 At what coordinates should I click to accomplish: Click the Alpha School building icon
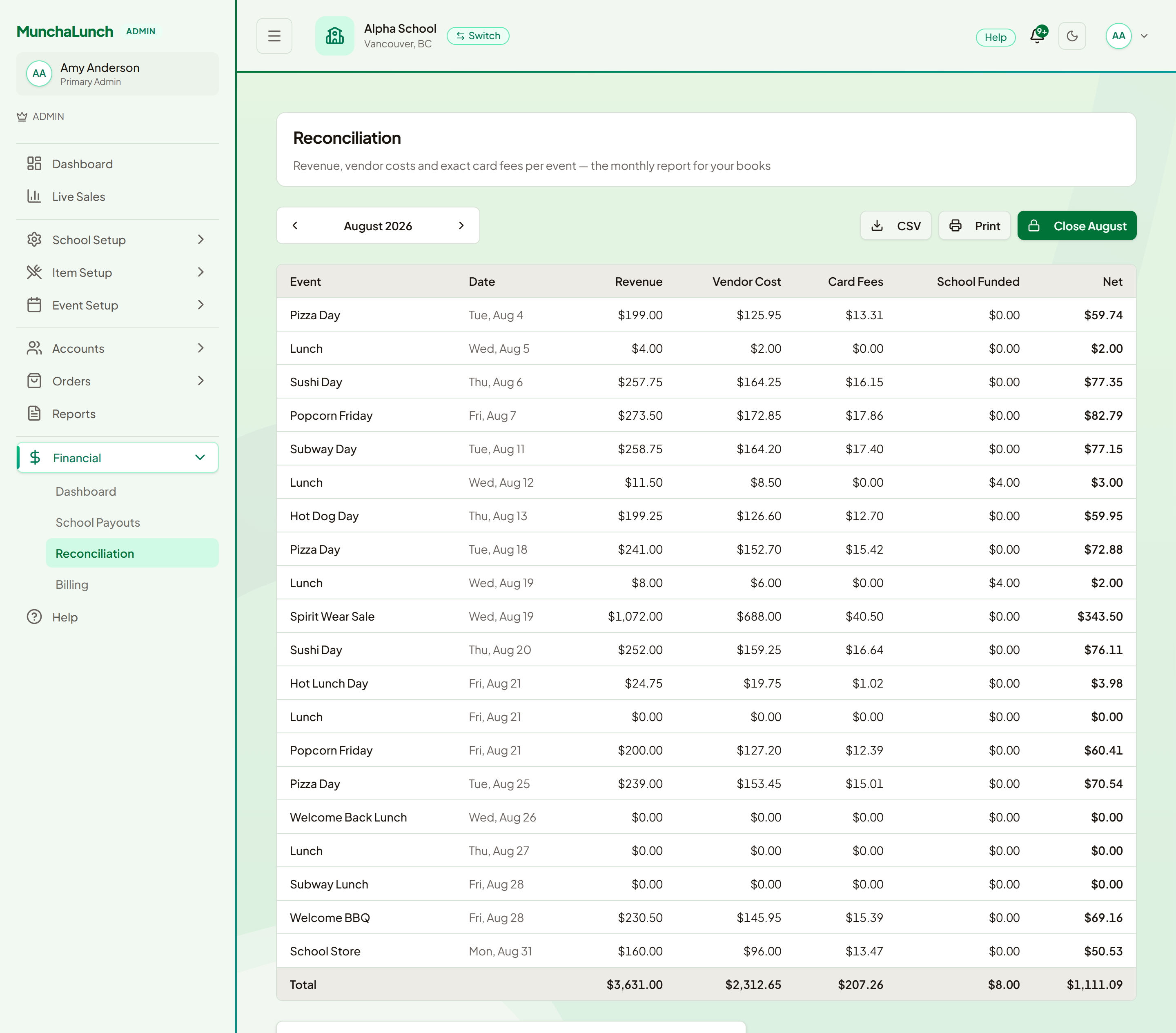[334, 36]
